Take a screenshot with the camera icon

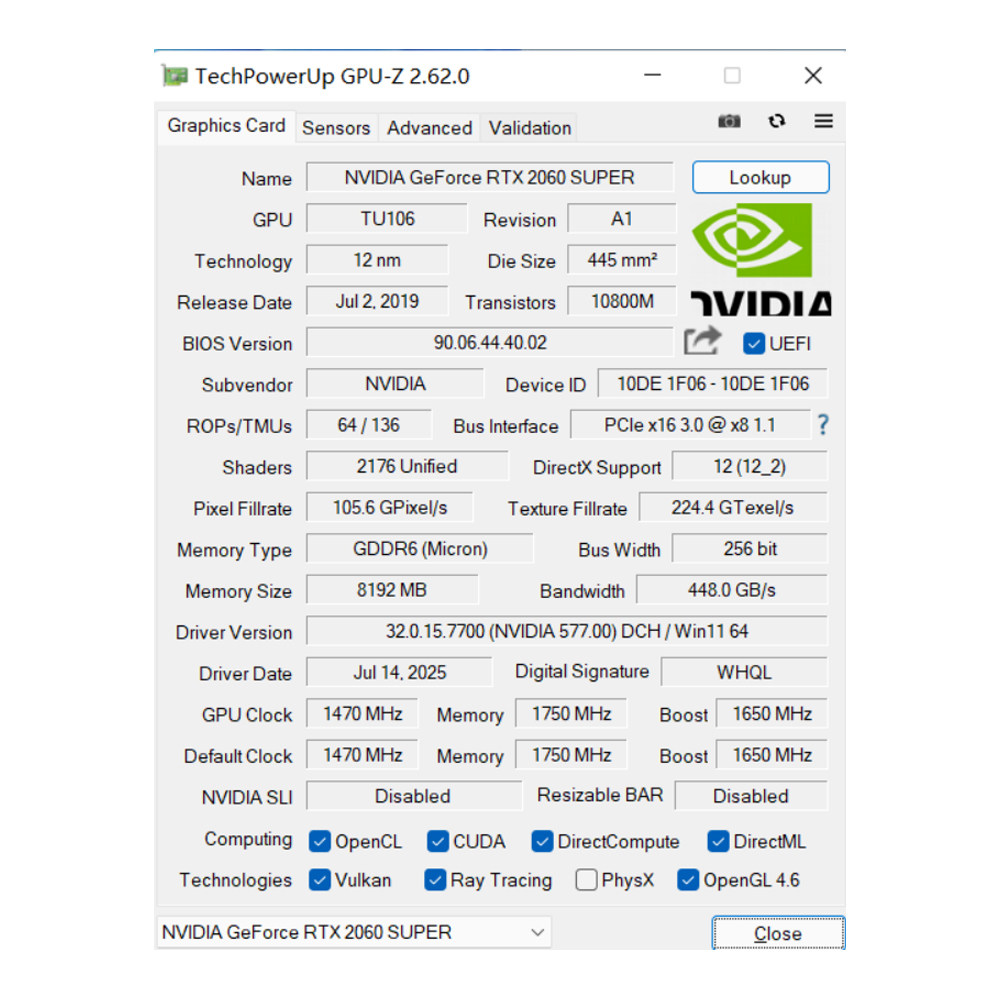pyautogui.click(x=729, y=121)
